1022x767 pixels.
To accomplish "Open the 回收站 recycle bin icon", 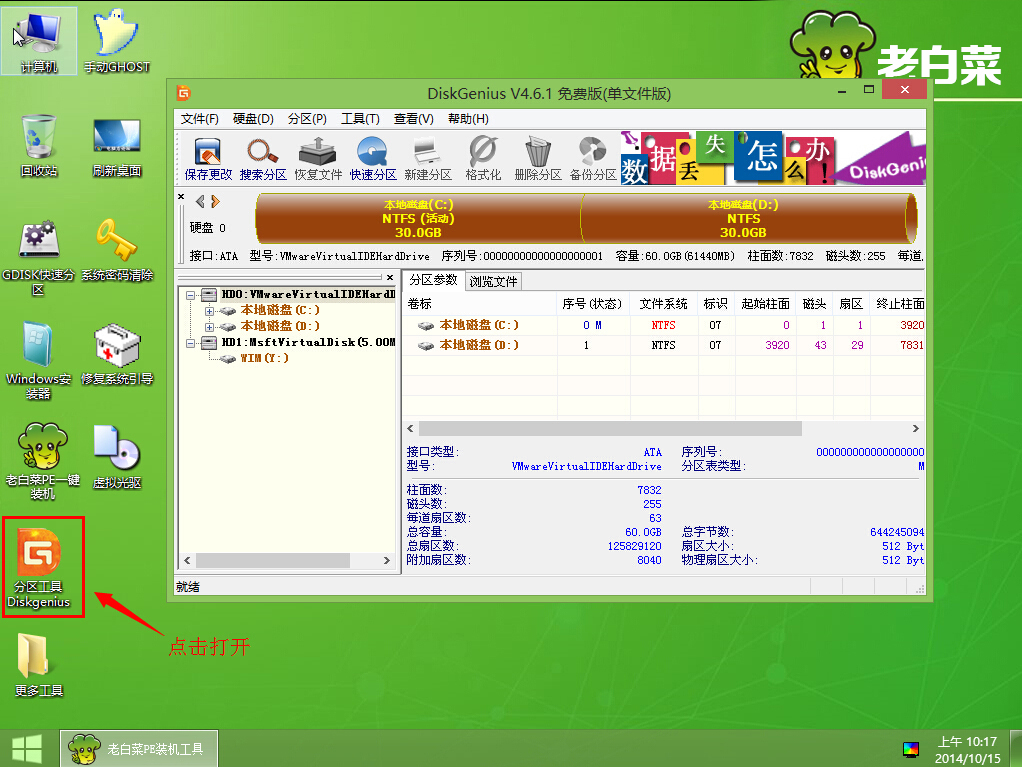I will coord(39,145).
